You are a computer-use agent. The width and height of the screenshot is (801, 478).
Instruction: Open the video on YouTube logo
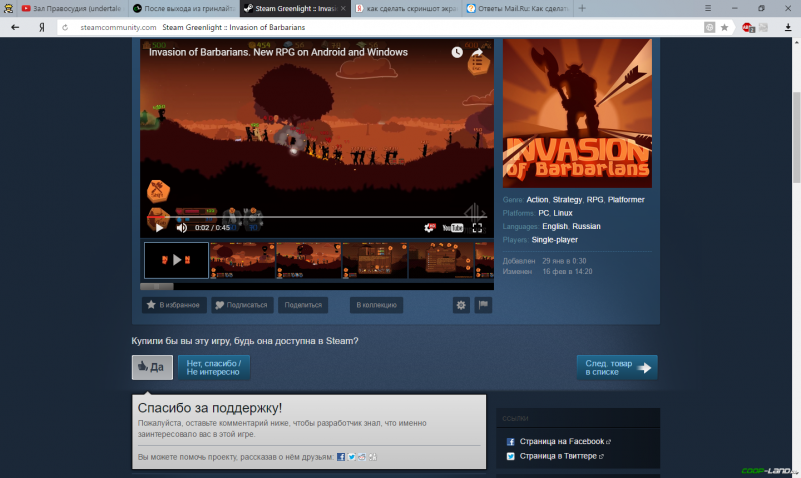(453, 228)
